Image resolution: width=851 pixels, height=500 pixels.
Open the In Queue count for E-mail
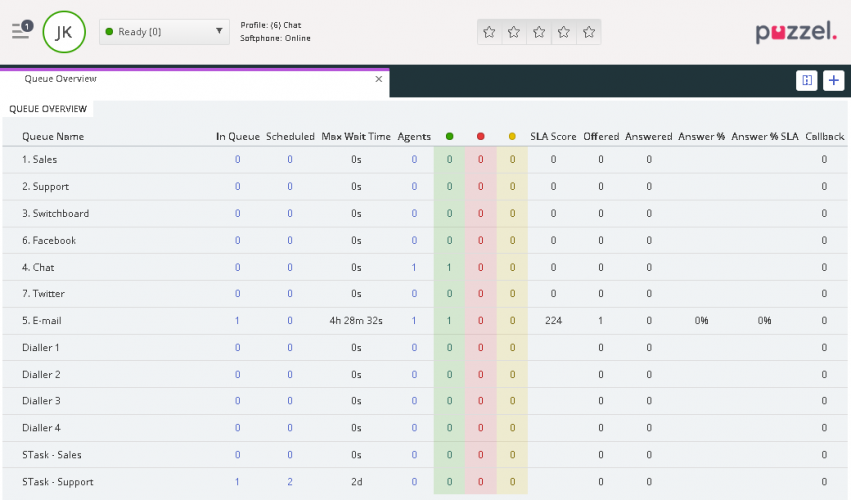237,321
